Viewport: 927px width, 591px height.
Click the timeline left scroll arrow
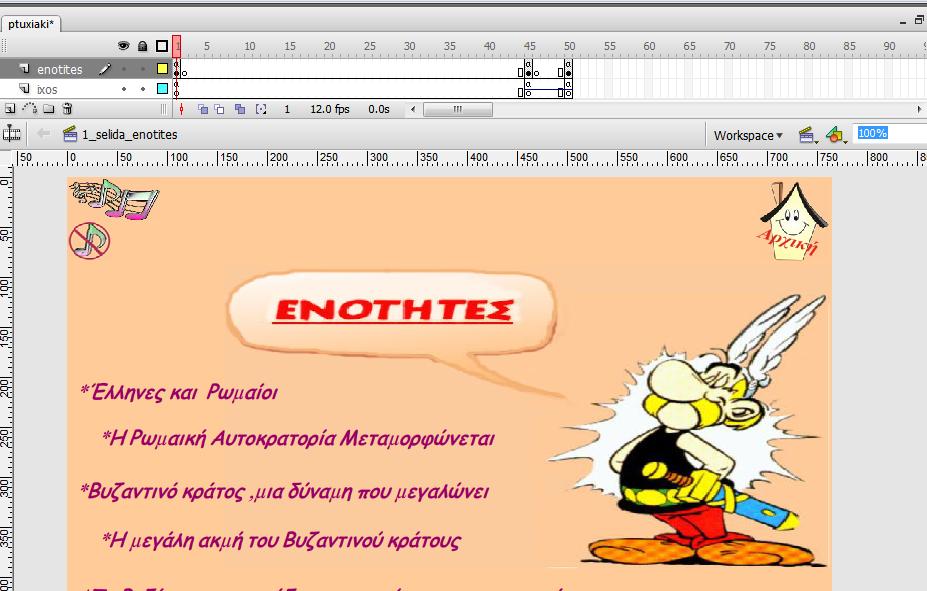[413, 109]
